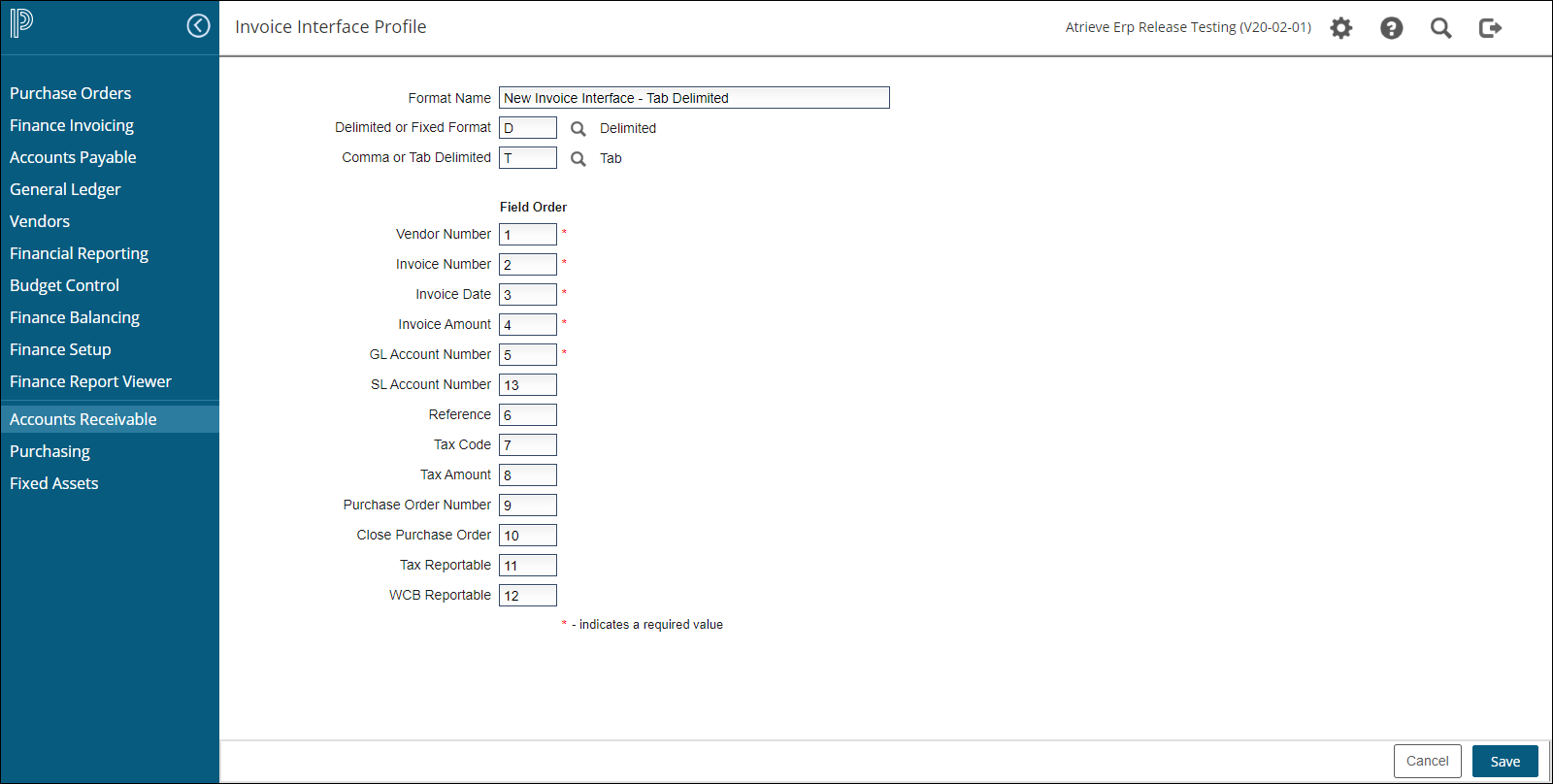Select Accounts Payable menu item
This screenshot has height=784, width=1553.
(x=73, y=157)
